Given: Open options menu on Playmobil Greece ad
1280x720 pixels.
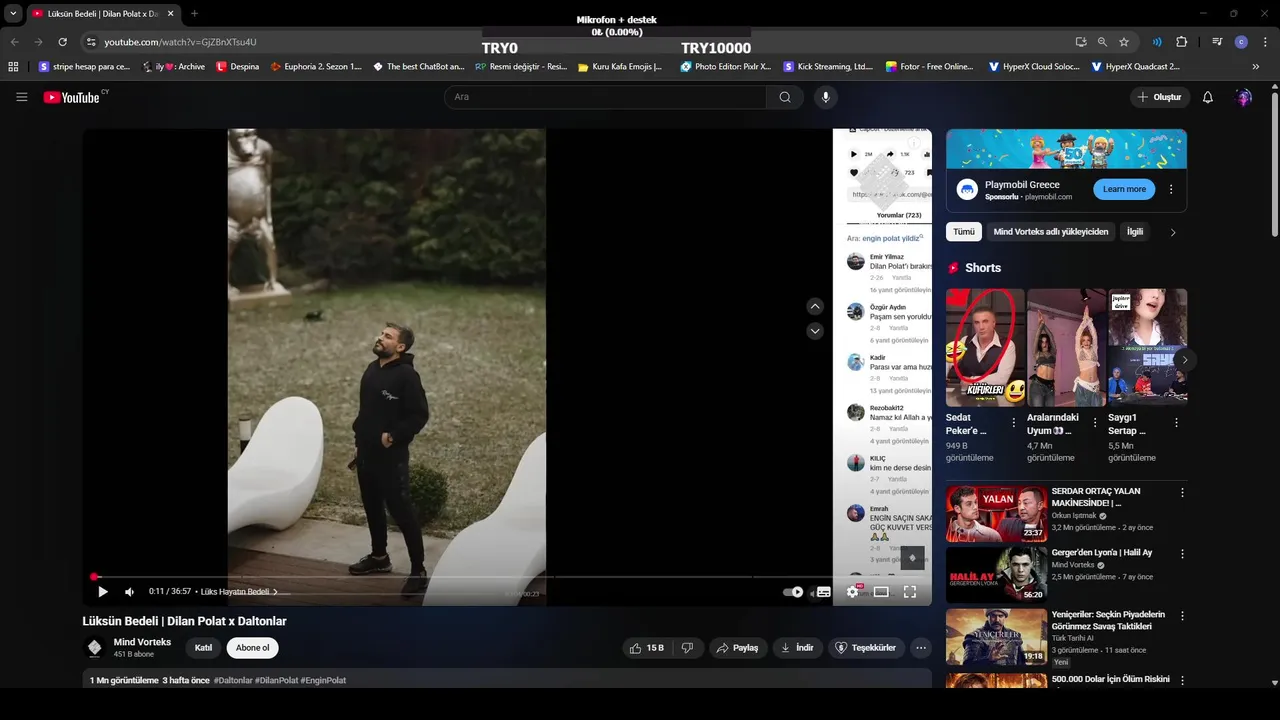Looking at the screenshot, I should (x=1171, y=189).
